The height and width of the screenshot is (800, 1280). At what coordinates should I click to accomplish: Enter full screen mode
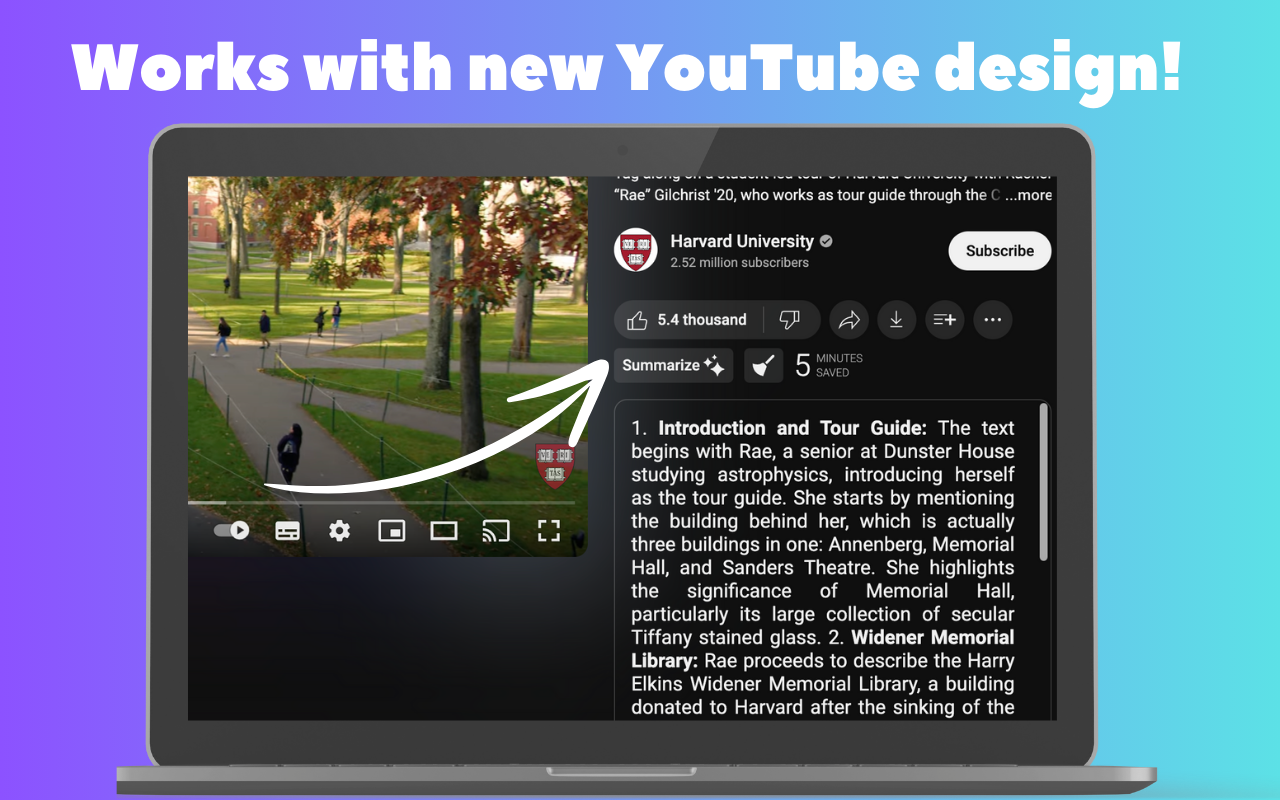(548, 531)
